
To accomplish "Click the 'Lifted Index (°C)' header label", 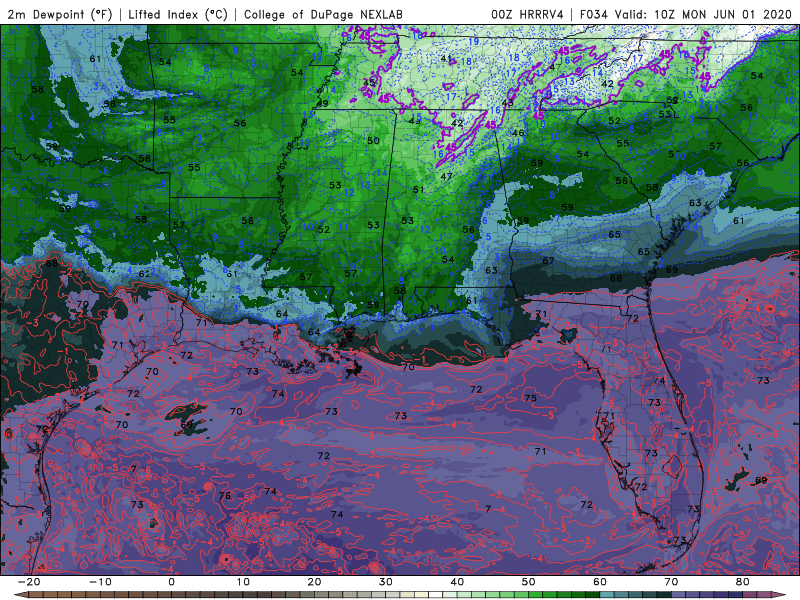I will point(178,14).
